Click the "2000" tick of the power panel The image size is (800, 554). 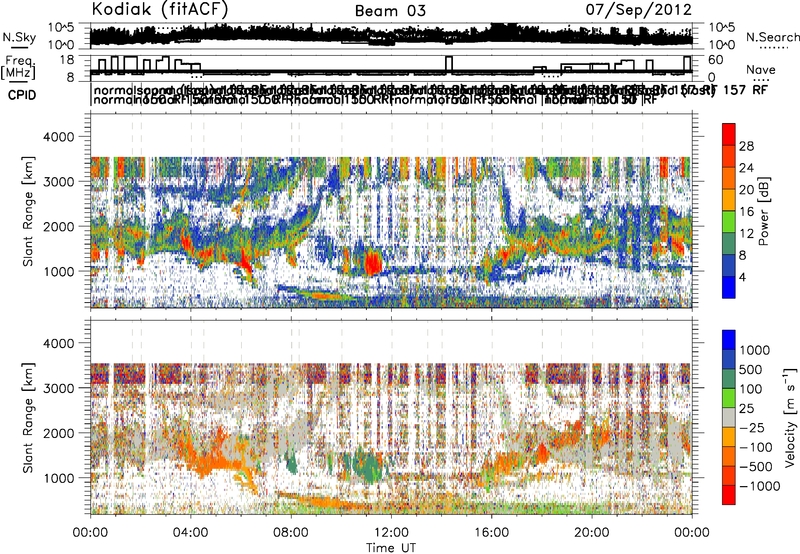pyautogui.click(x=61, y=226)
